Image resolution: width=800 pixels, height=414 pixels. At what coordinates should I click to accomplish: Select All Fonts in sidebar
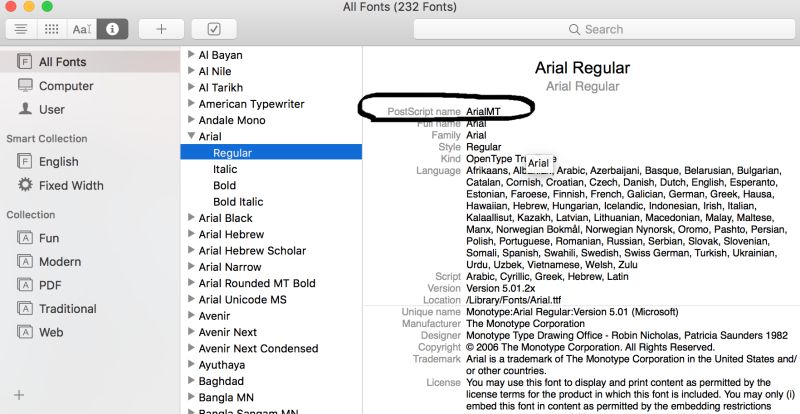click(90, 62)
